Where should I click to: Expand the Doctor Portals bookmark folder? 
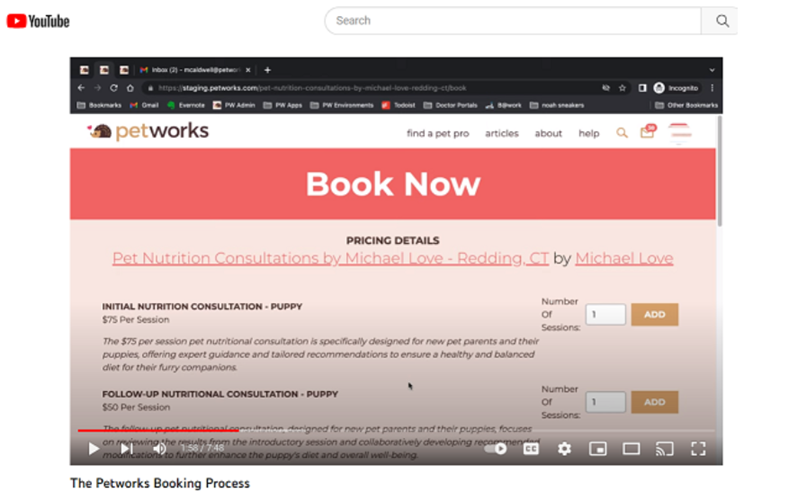tap(450, 105)
